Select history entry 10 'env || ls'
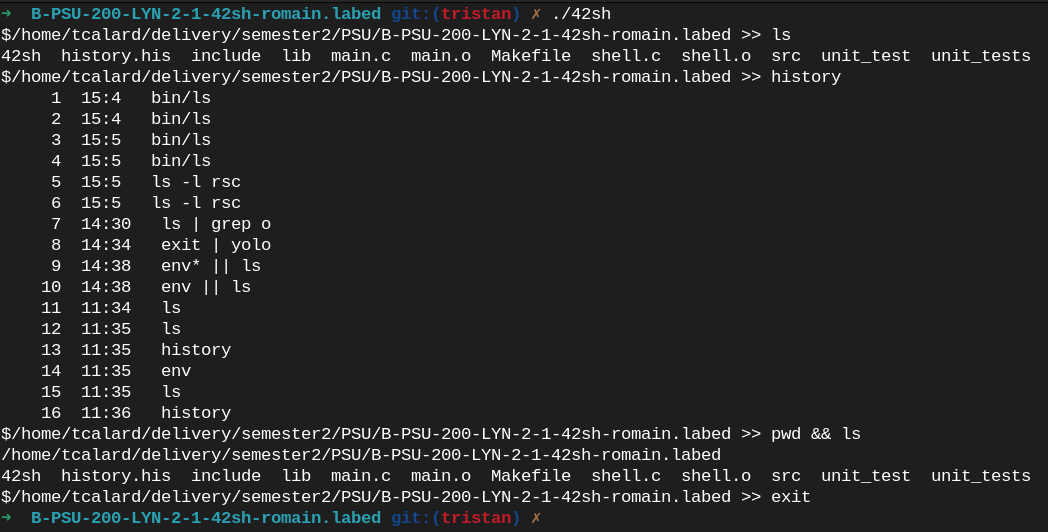 click(206, 287)
